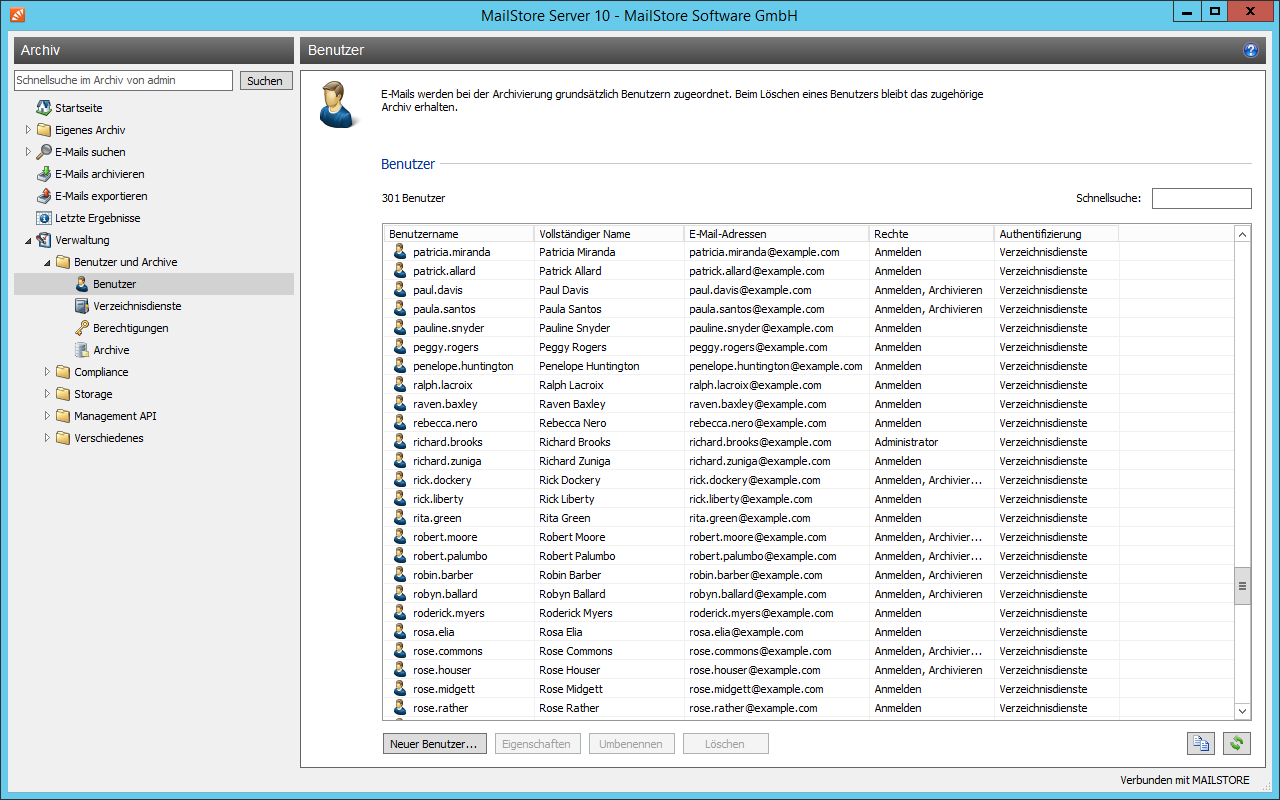The height and width of the screenshot is (800, 1280).
Task: Click the Management API folder icon
Action: pyautogui.click(x=62, y=416)
